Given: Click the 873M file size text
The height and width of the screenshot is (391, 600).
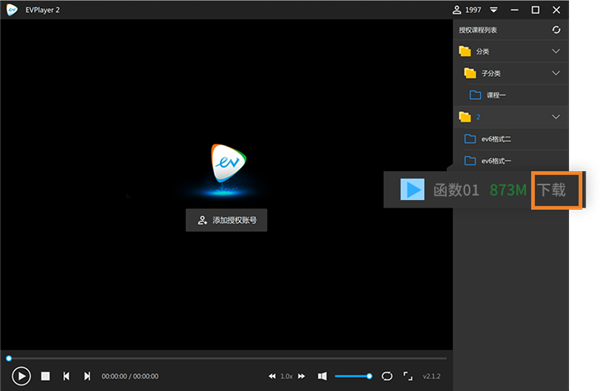Looking at the screenshot, I should click(x=508, y=190).
